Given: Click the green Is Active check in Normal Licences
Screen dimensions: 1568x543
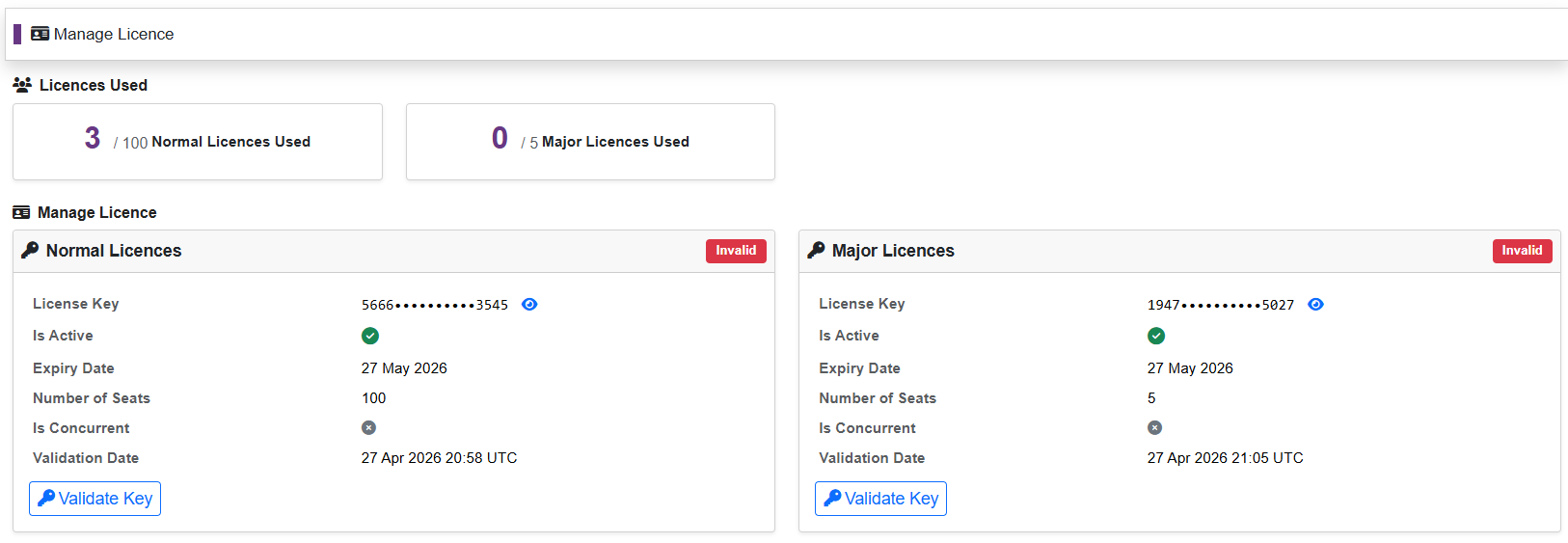Looking at the screenshot, I should 370,336.
